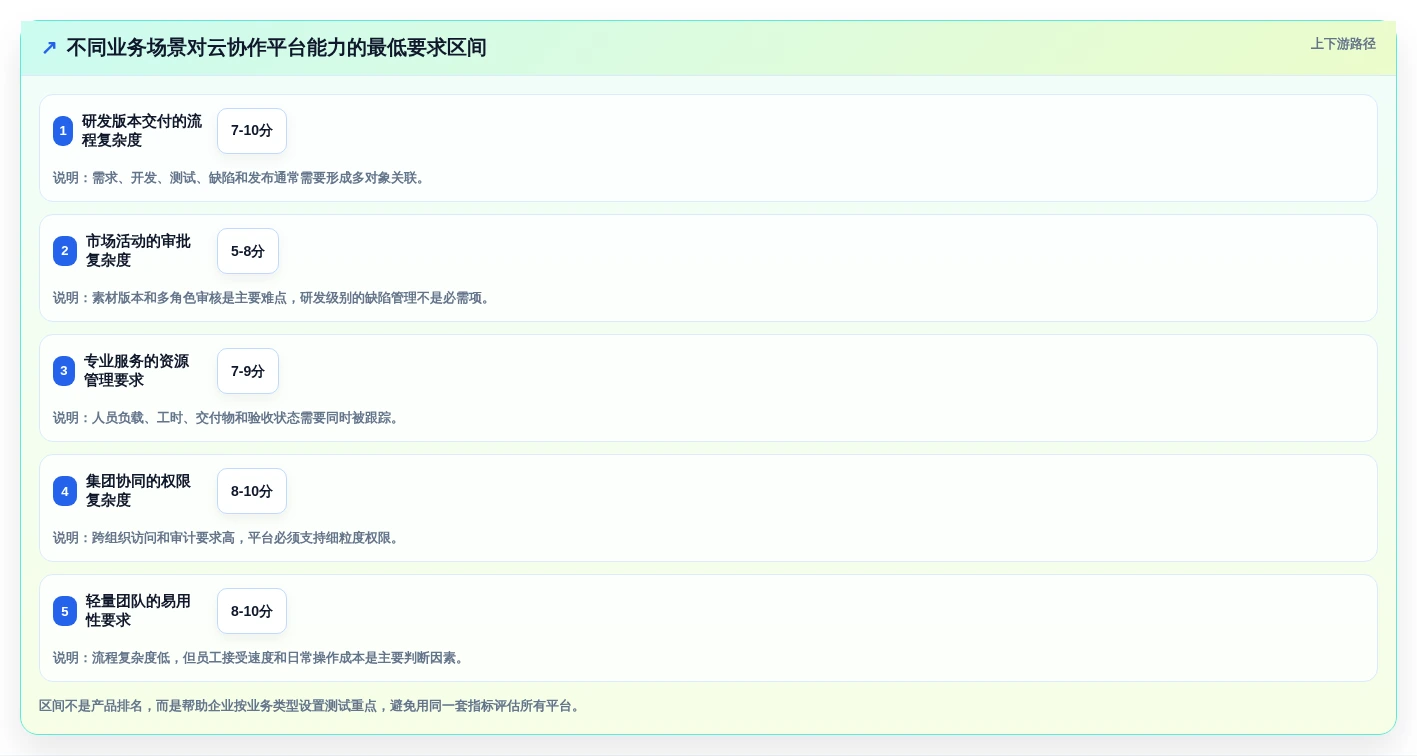
Task: Click the description starting 说明：跨组织访问和审计
Action: 228,538
